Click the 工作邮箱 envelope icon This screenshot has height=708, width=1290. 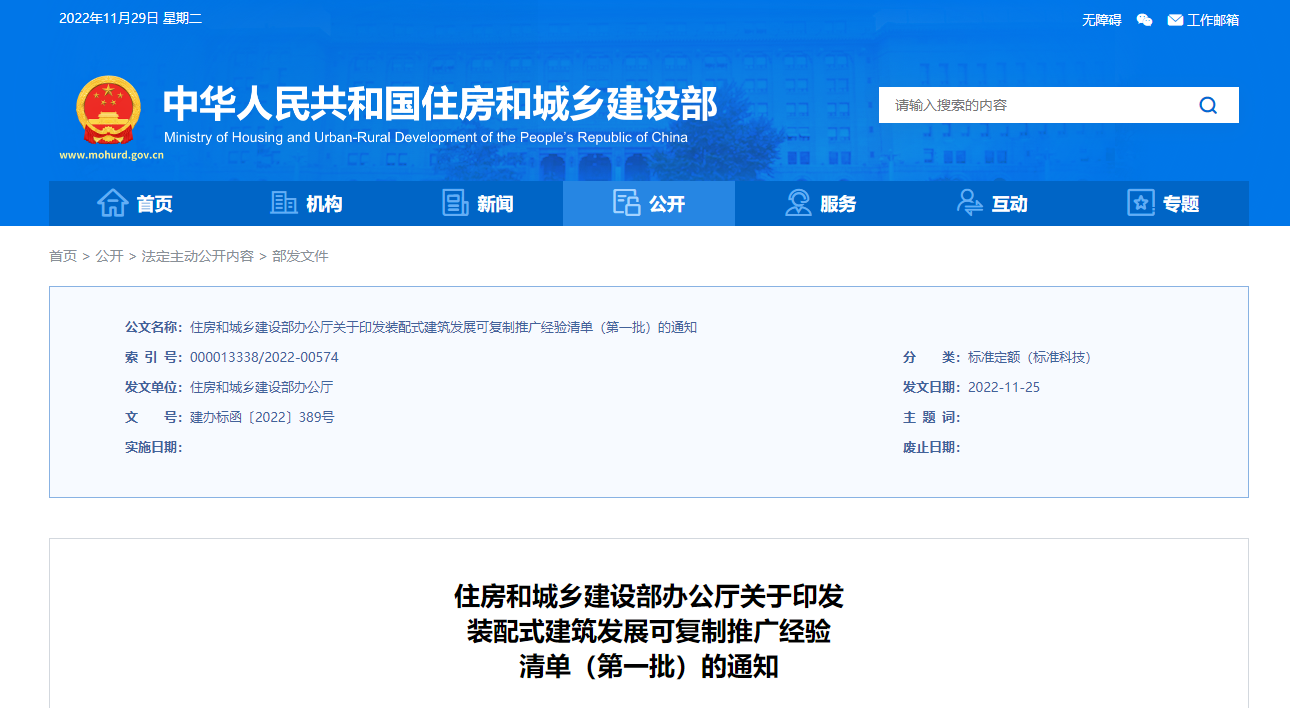pos(1175,20)
